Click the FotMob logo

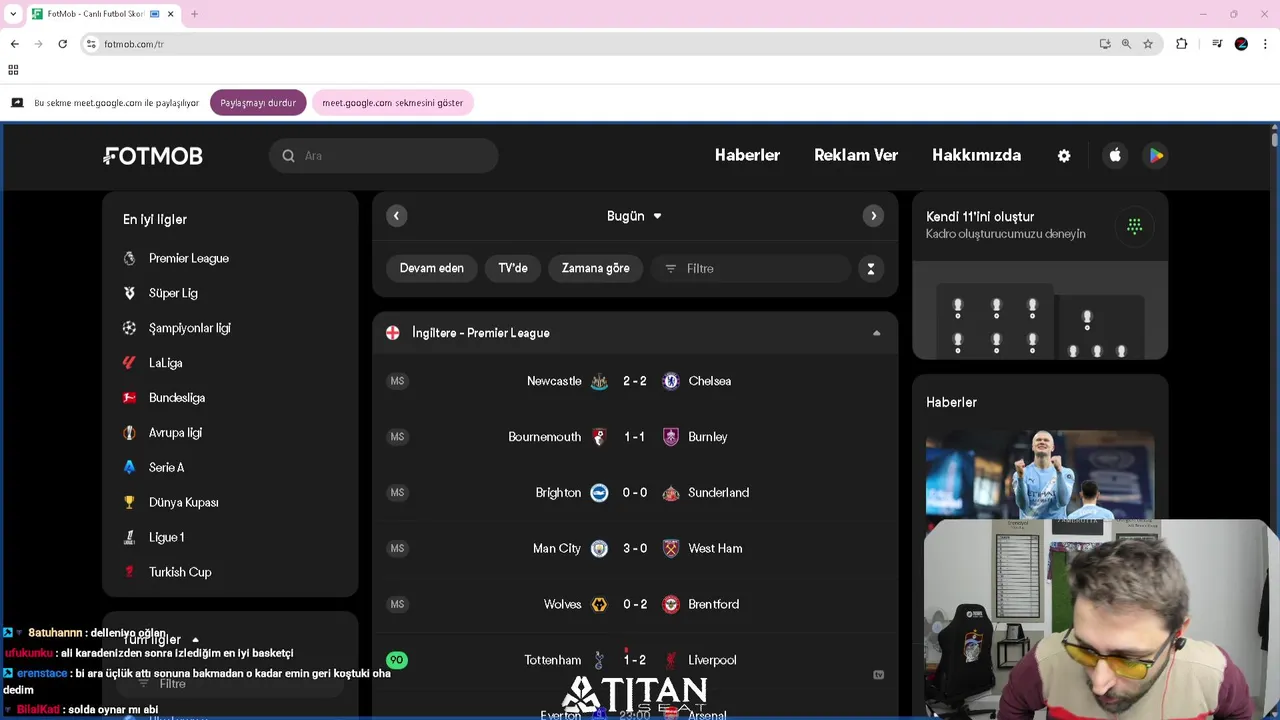click(x=153, y=156)
